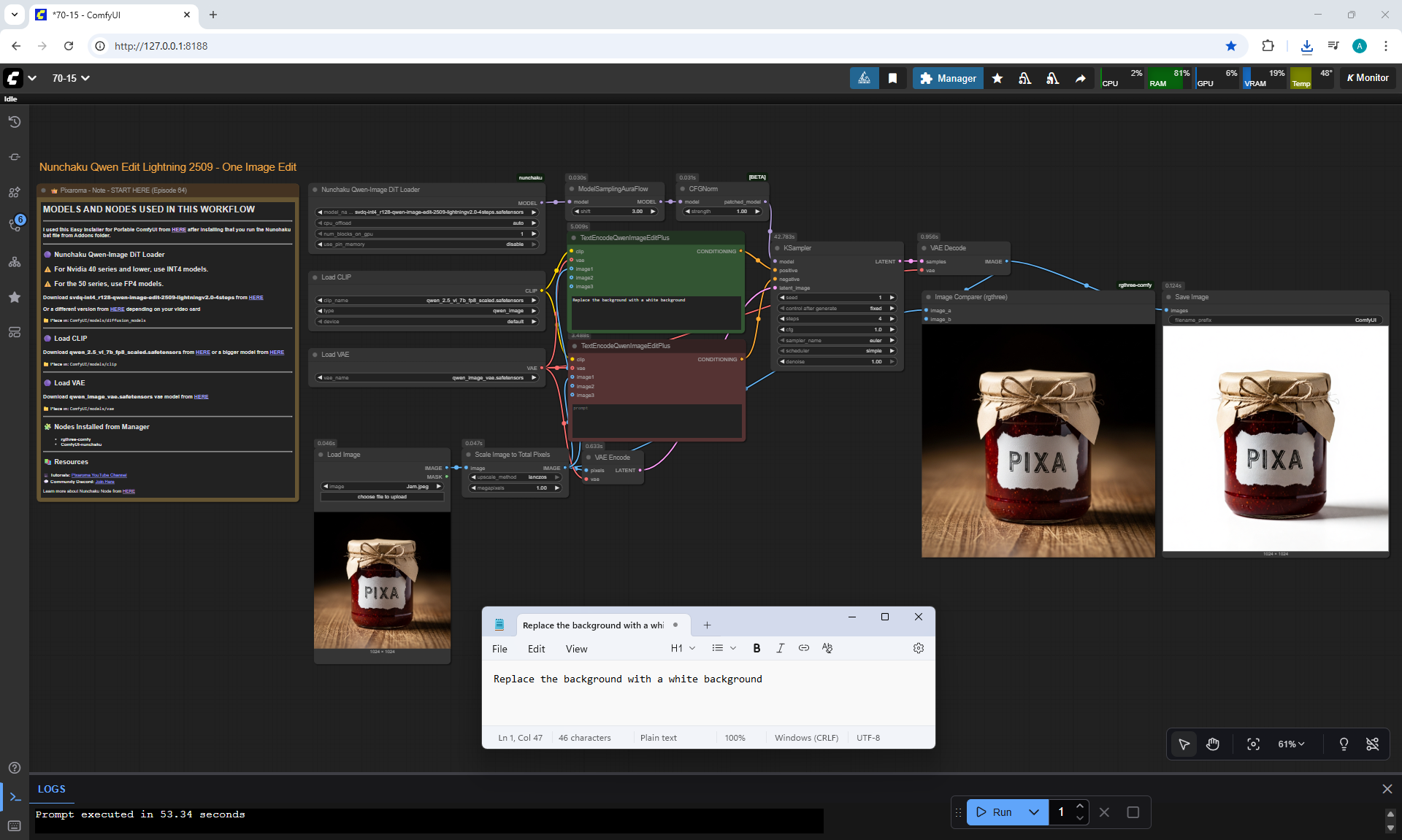This screenshot has width=1402, height=840.
Task: Click the K Monitor button
Action: coord(1368,78)
